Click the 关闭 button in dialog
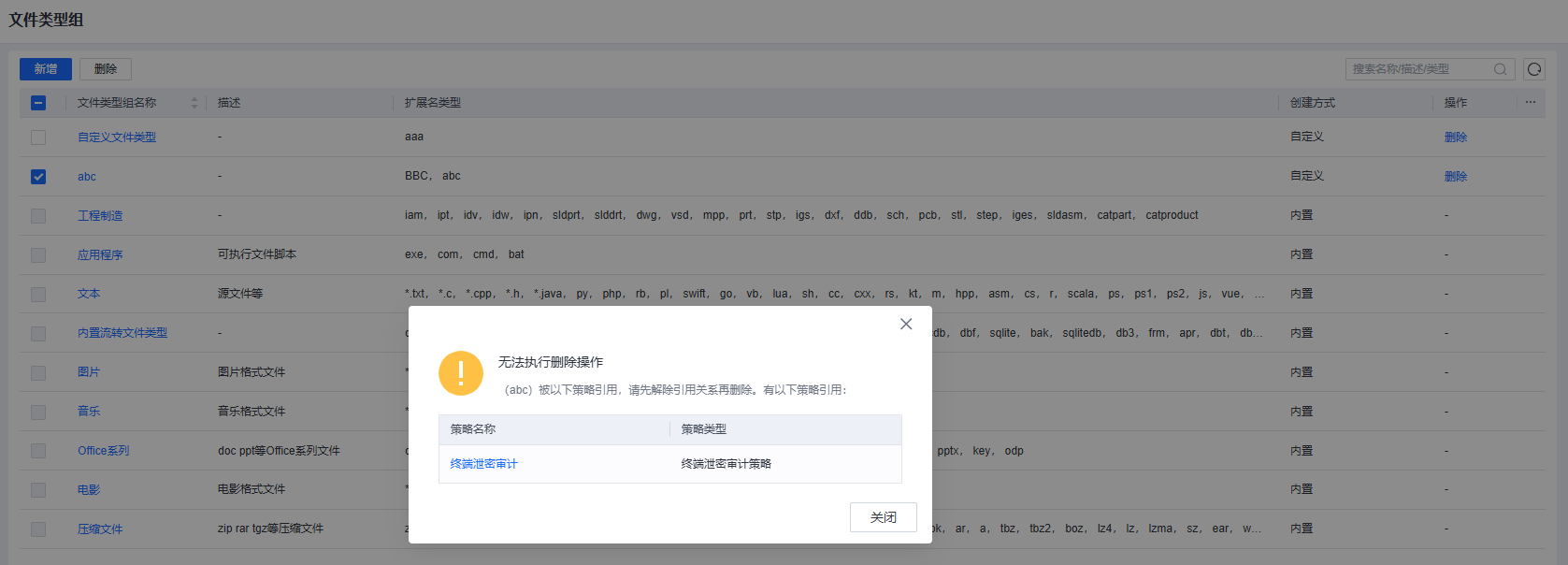Image resolution: width=1568 pixels, height=565 pixels. [x=883, y=517]
